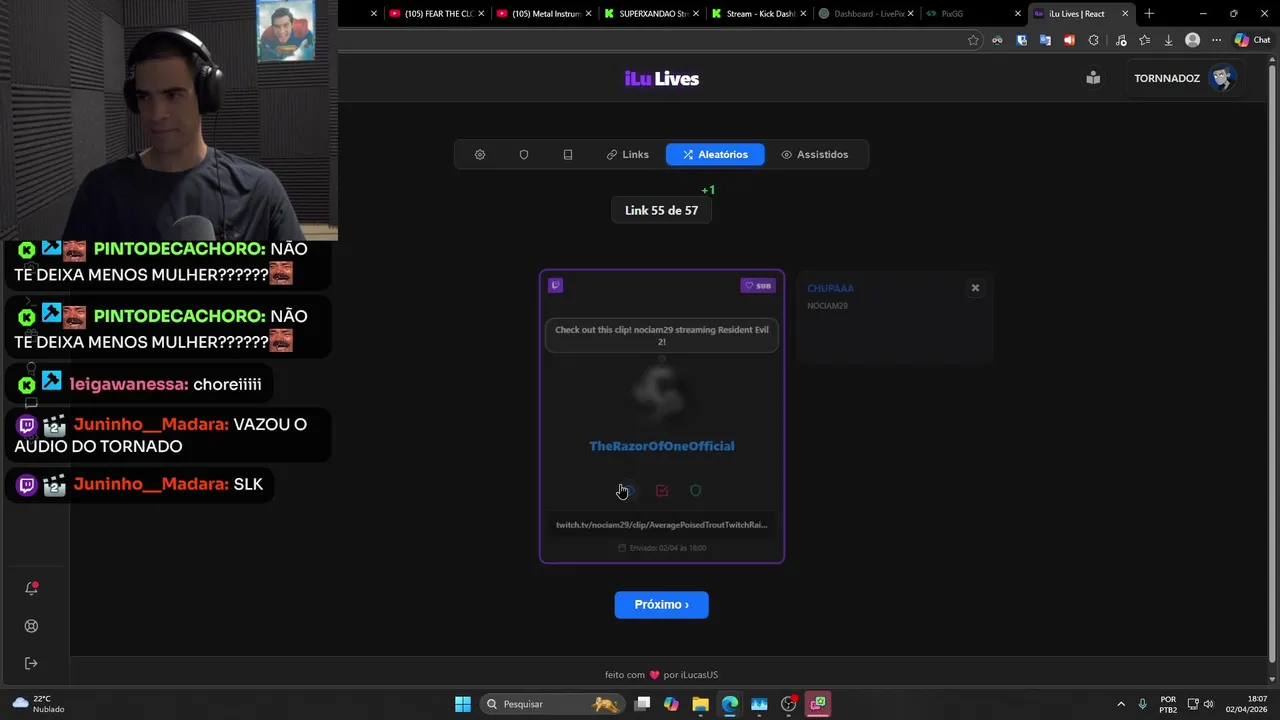Click the Próximo button
Screen dimensions: 1280x720
(661, 605)
